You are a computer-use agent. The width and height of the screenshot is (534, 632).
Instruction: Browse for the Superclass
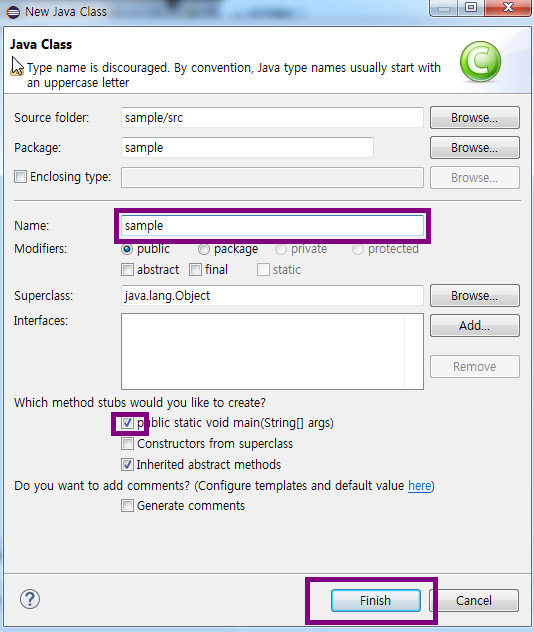pos(475,295)
